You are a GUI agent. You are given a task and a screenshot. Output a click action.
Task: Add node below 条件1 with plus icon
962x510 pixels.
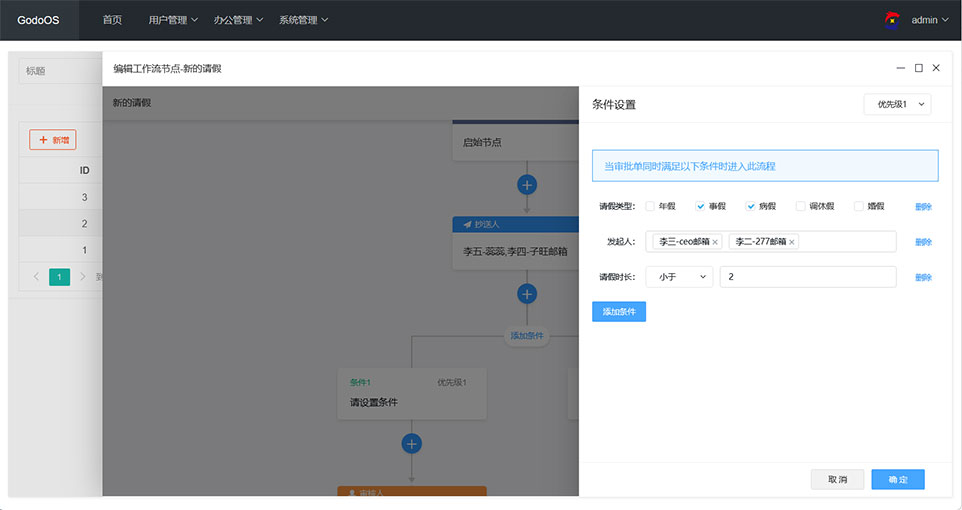(x=412, y=444)
